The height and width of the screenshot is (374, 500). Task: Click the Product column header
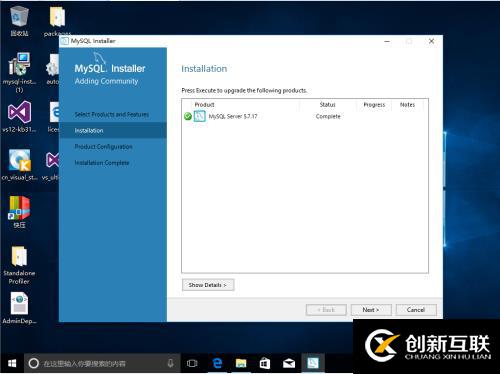point(204,105)
